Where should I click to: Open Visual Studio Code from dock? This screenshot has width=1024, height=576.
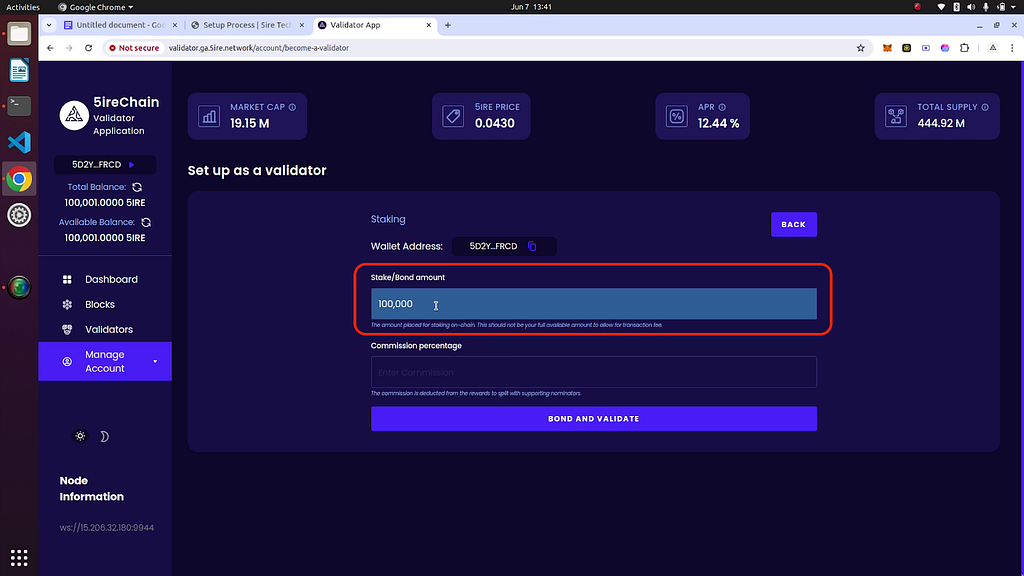pos(19,142)
